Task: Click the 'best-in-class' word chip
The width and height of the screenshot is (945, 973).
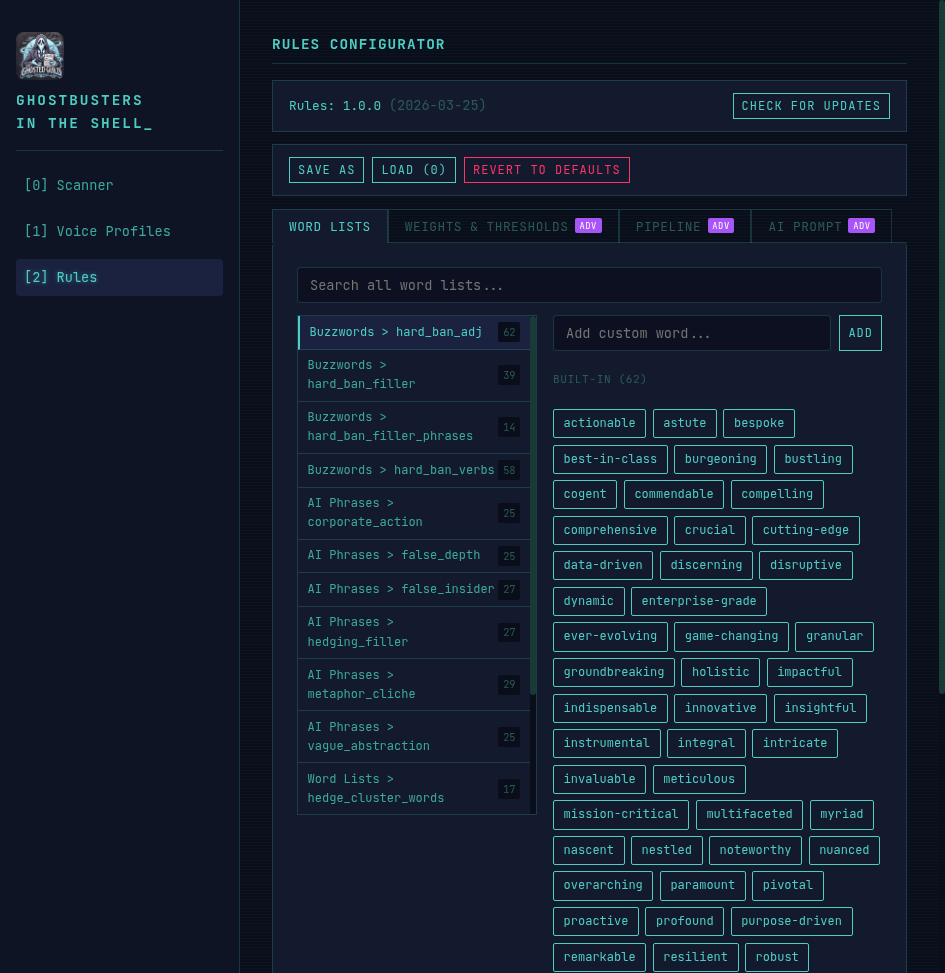Action: 610,459
